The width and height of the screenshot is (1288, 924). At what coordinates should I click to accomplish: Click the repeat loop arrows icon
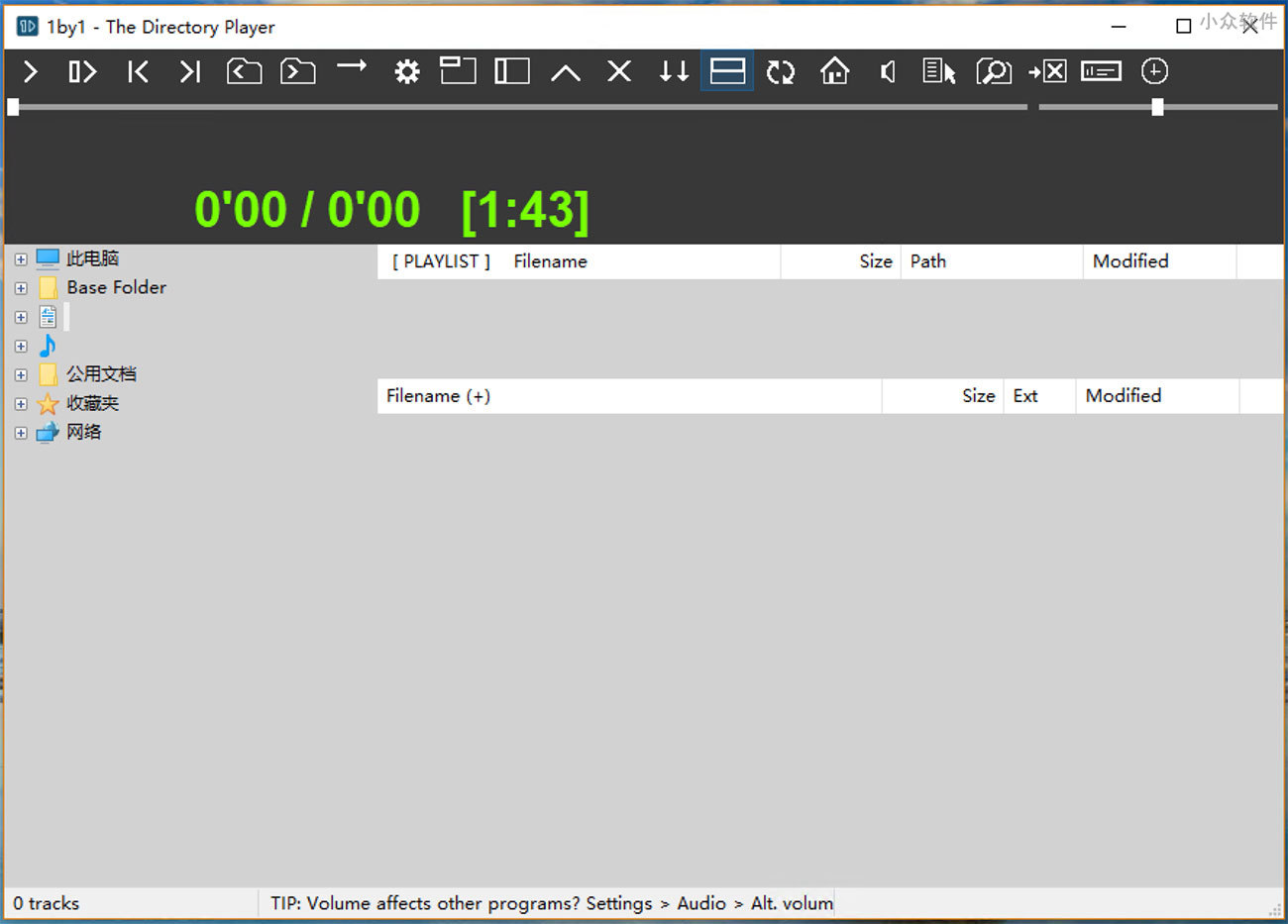pyautogui.click(x=781, y=71)
